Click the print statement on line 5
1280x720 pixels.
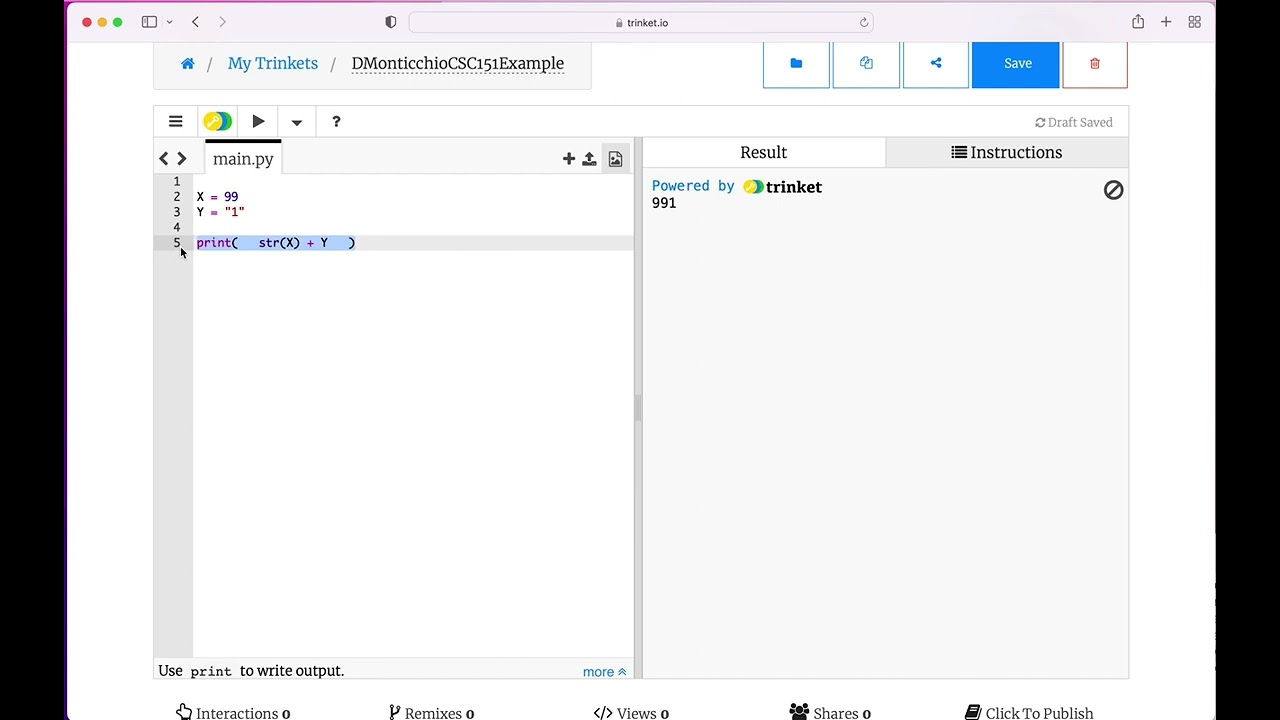coord(276,243)
